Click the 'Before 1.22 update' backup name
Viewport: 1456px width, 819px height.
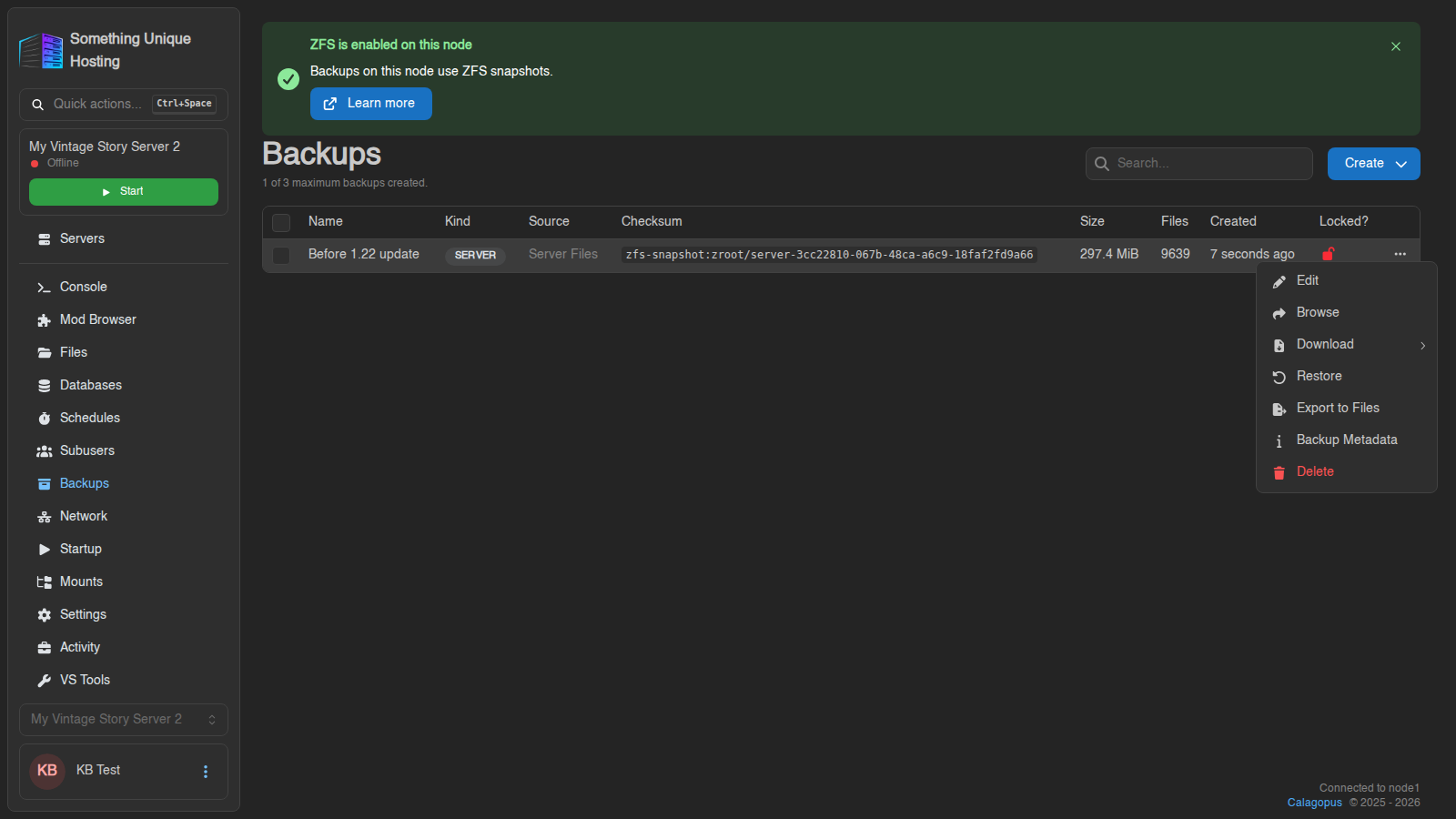[364, 254]
